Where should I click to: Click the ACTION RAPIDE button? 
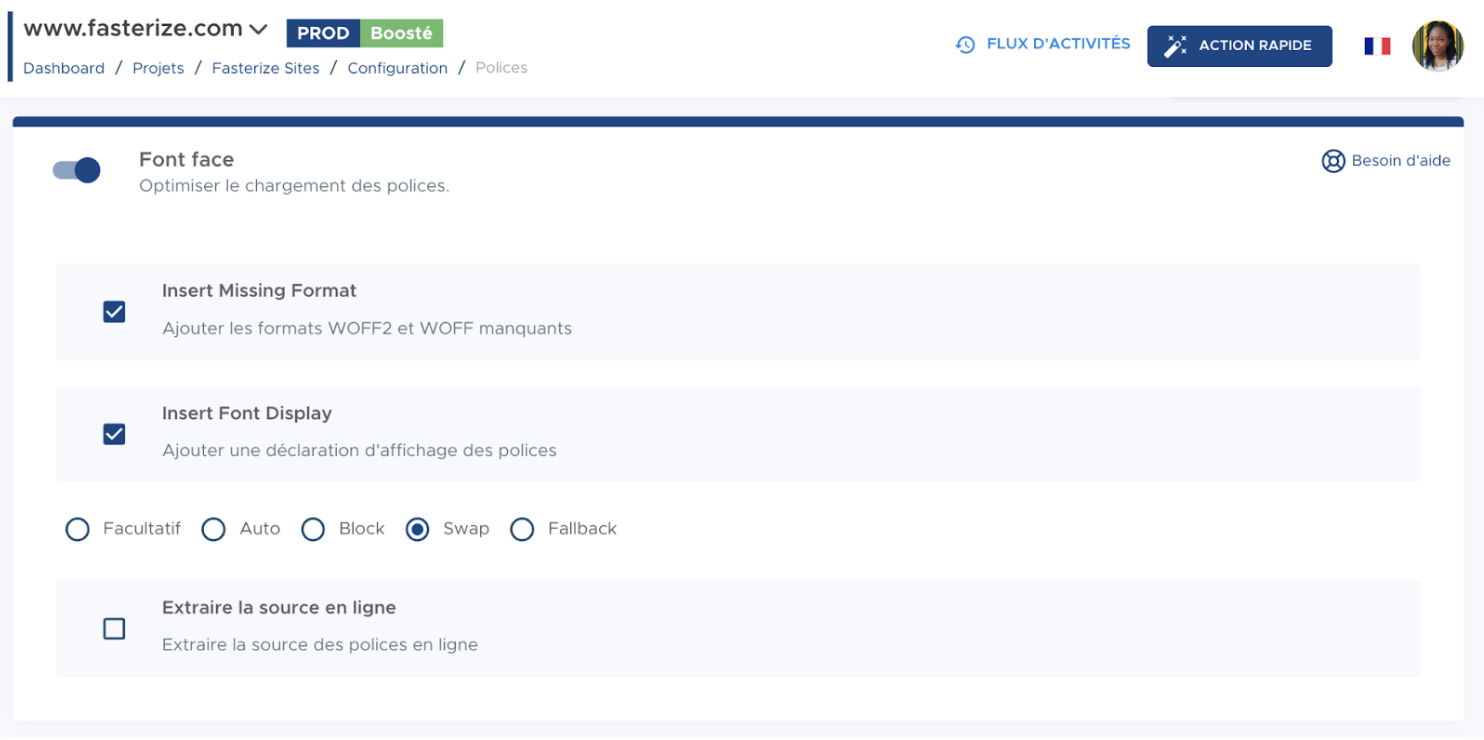pyautogui.click(x=1239, y=44)
